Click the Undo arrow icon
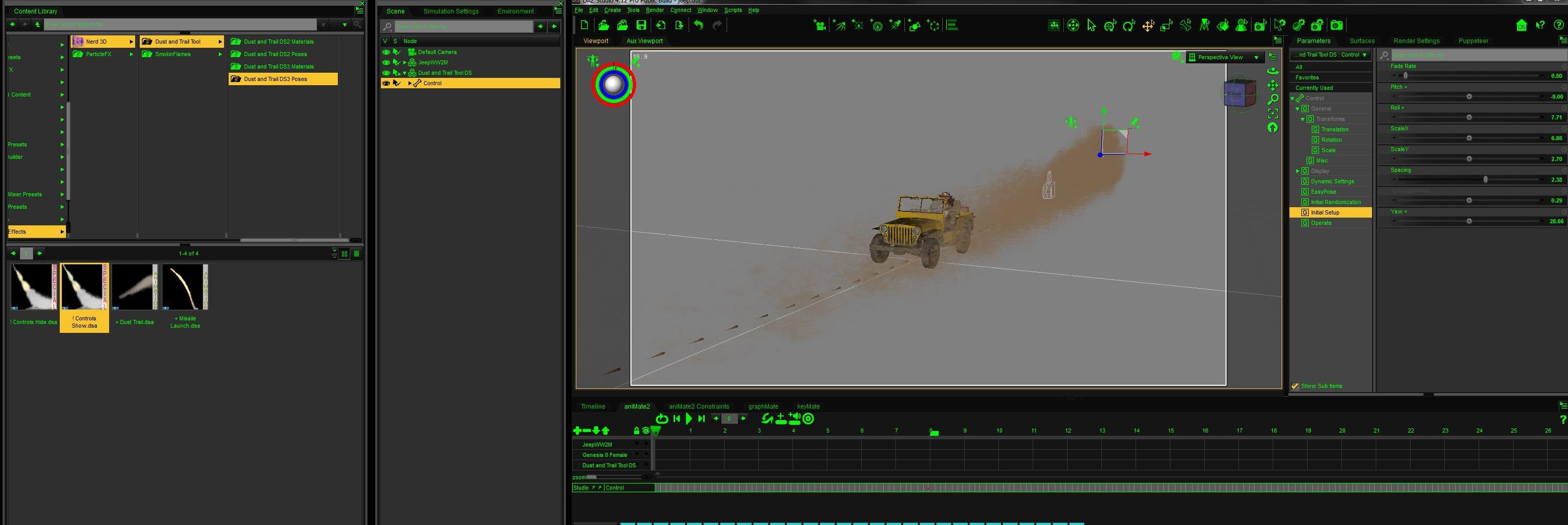Viewport: 1568px width, 525px height. tap(698, 25)
